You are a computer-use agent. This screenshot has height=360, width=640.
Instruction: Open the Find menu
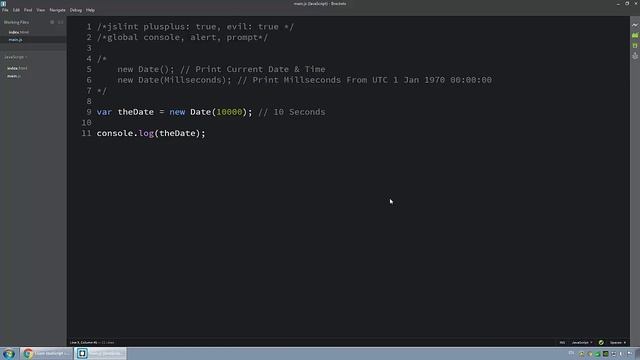[x=28, y=10]
